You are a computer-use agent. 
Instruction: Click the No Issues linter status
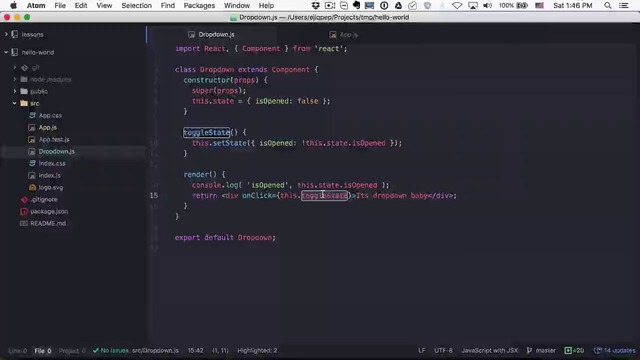pyautogui.click(x=111, y=351)
